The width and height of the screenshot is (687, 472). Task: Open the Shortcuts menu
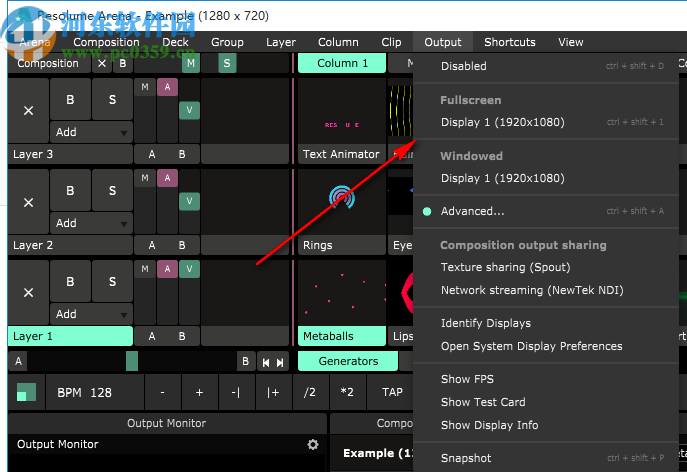pyautogui.click(x=510, y=42)
